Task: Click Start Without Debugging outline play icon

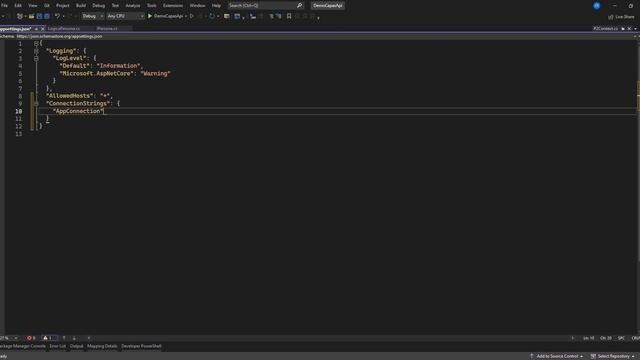Action: [191, 16]
